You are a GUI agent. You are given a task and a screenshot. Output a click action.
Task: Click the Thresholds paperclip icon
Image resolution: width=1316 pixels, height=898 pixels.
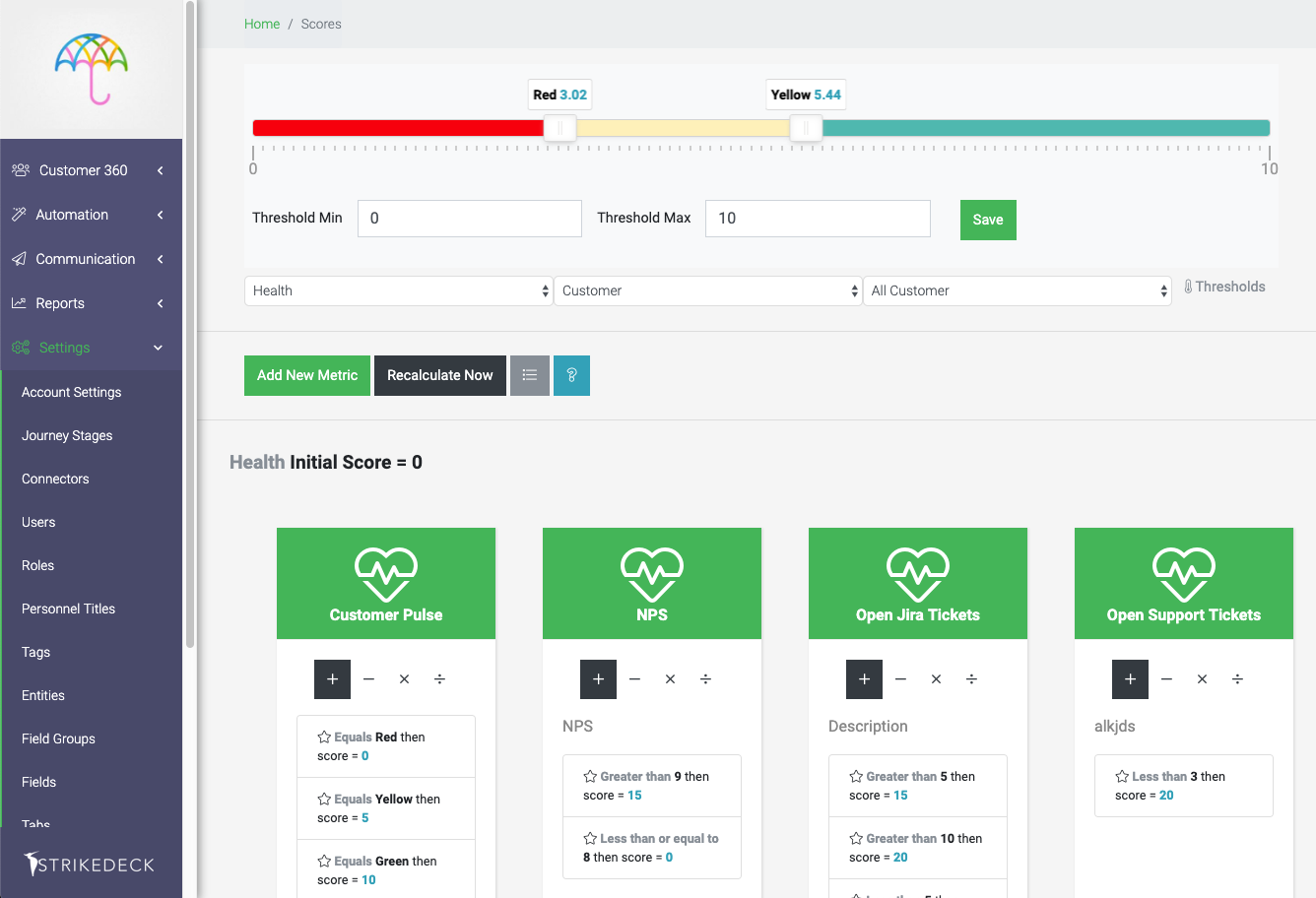(1188, 287)
